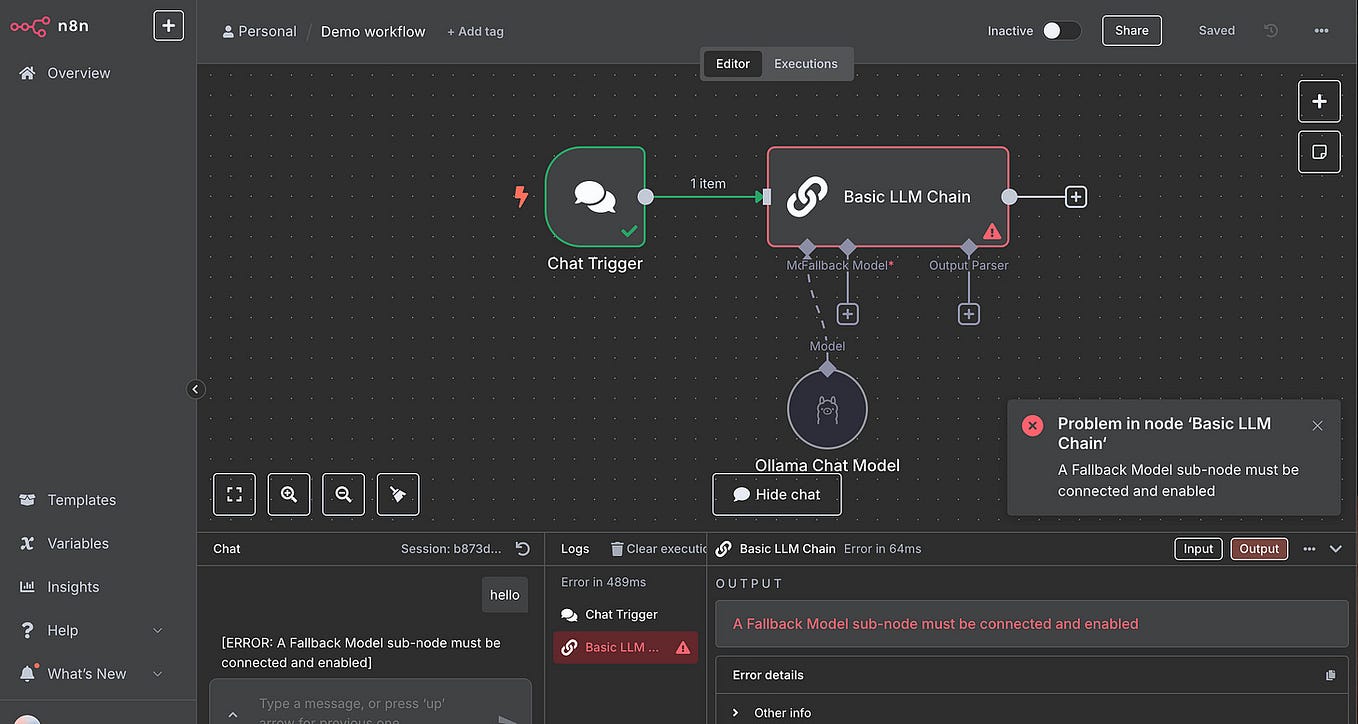Open the Ollama Chat Model node

827,409
